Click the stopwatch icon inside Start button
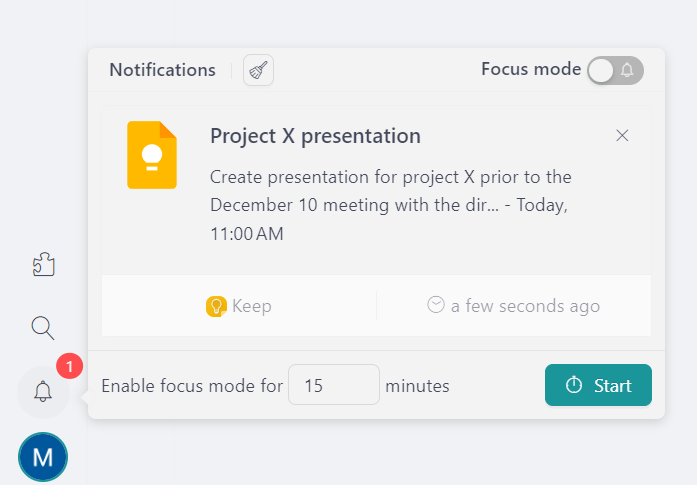 574,385
